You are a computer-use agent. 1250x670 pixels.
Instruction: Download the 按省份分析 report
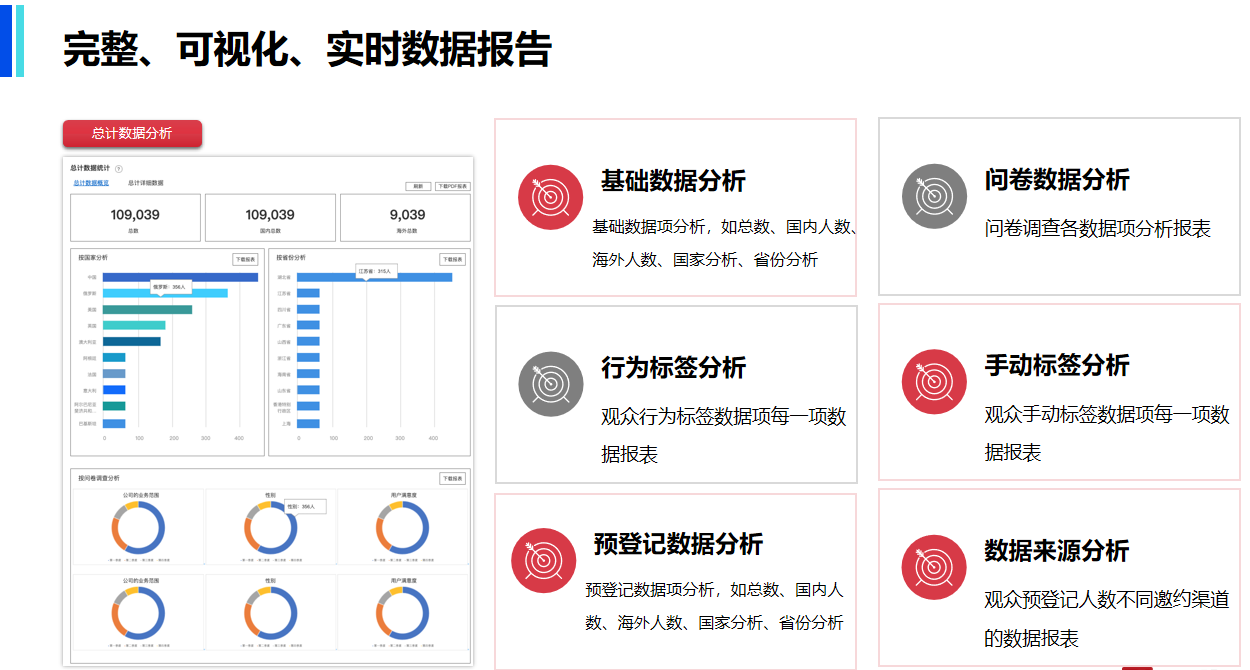pyautogui.click(x=452, y=259)
